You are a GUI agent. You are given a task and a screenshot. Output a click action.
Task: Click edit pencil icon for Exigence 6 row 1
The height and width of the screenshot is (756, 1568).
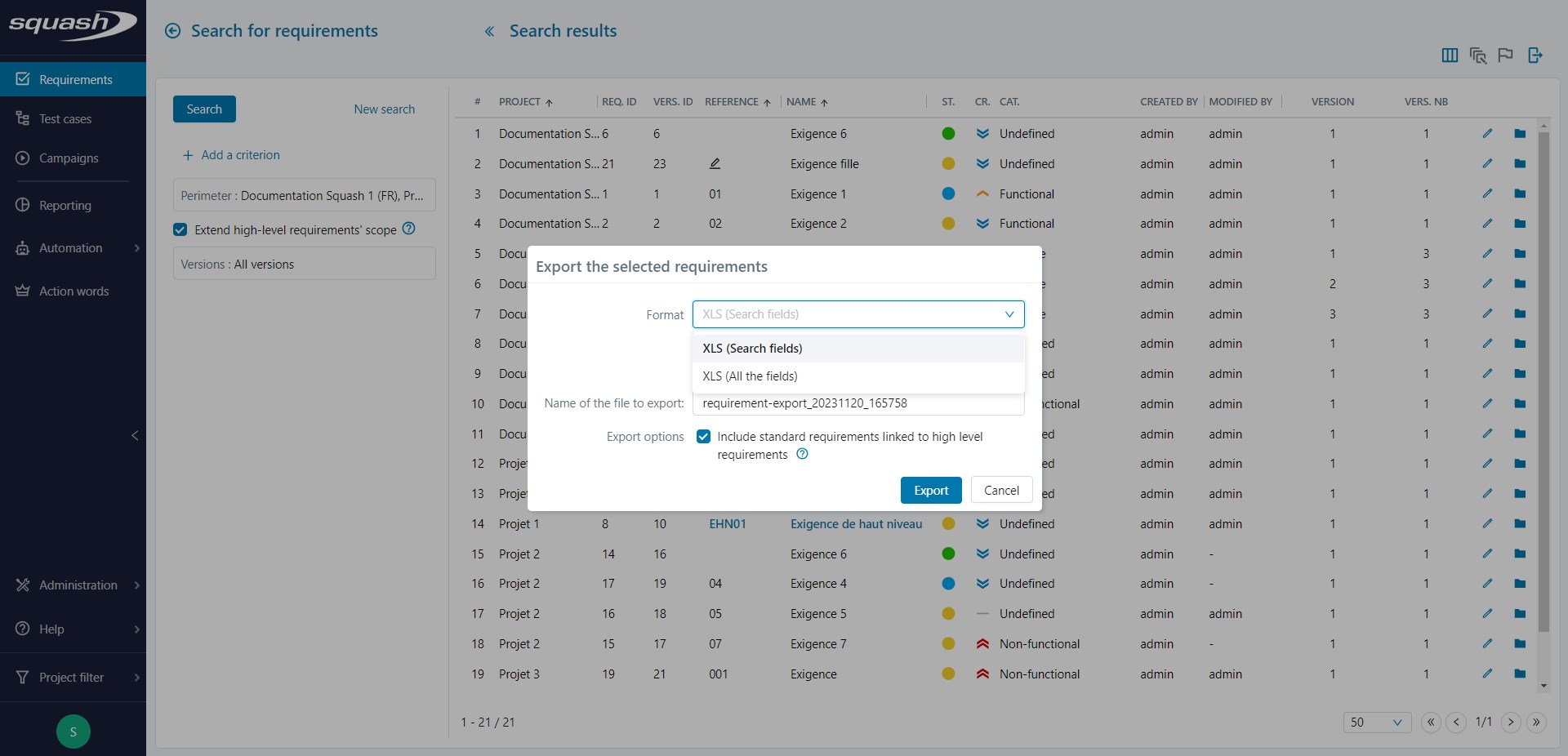click(x=1487, y=133)
